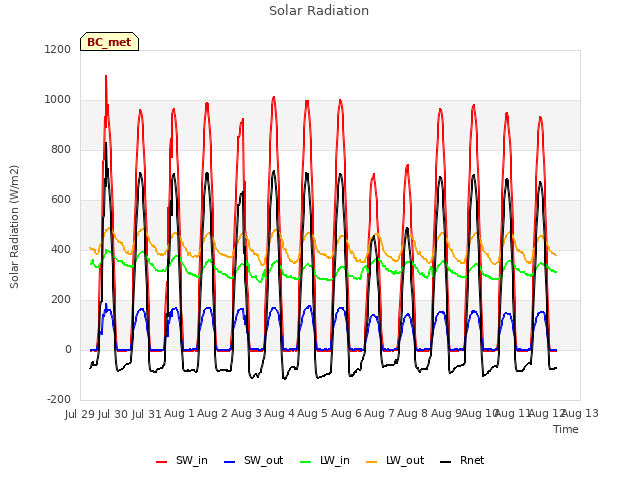
Task: Click the Y-axis title Solar Radiation (W/m2)
Action: (x=14, y=227)
